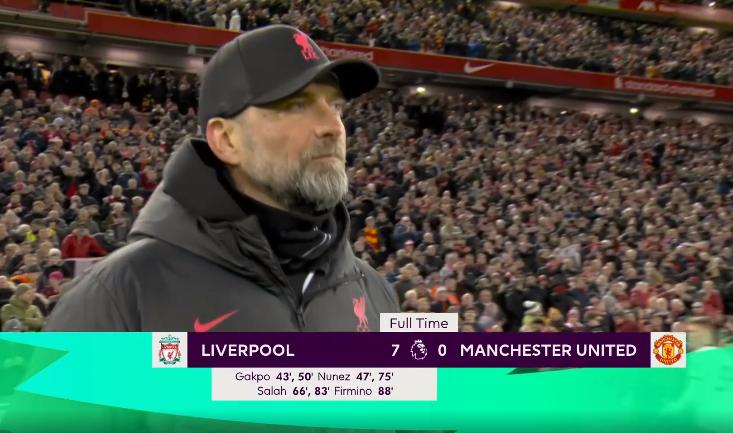Viewport: 733px width, 433px height.
Task: Select the Full Time label above scorebar
Action: pos(418,323)
